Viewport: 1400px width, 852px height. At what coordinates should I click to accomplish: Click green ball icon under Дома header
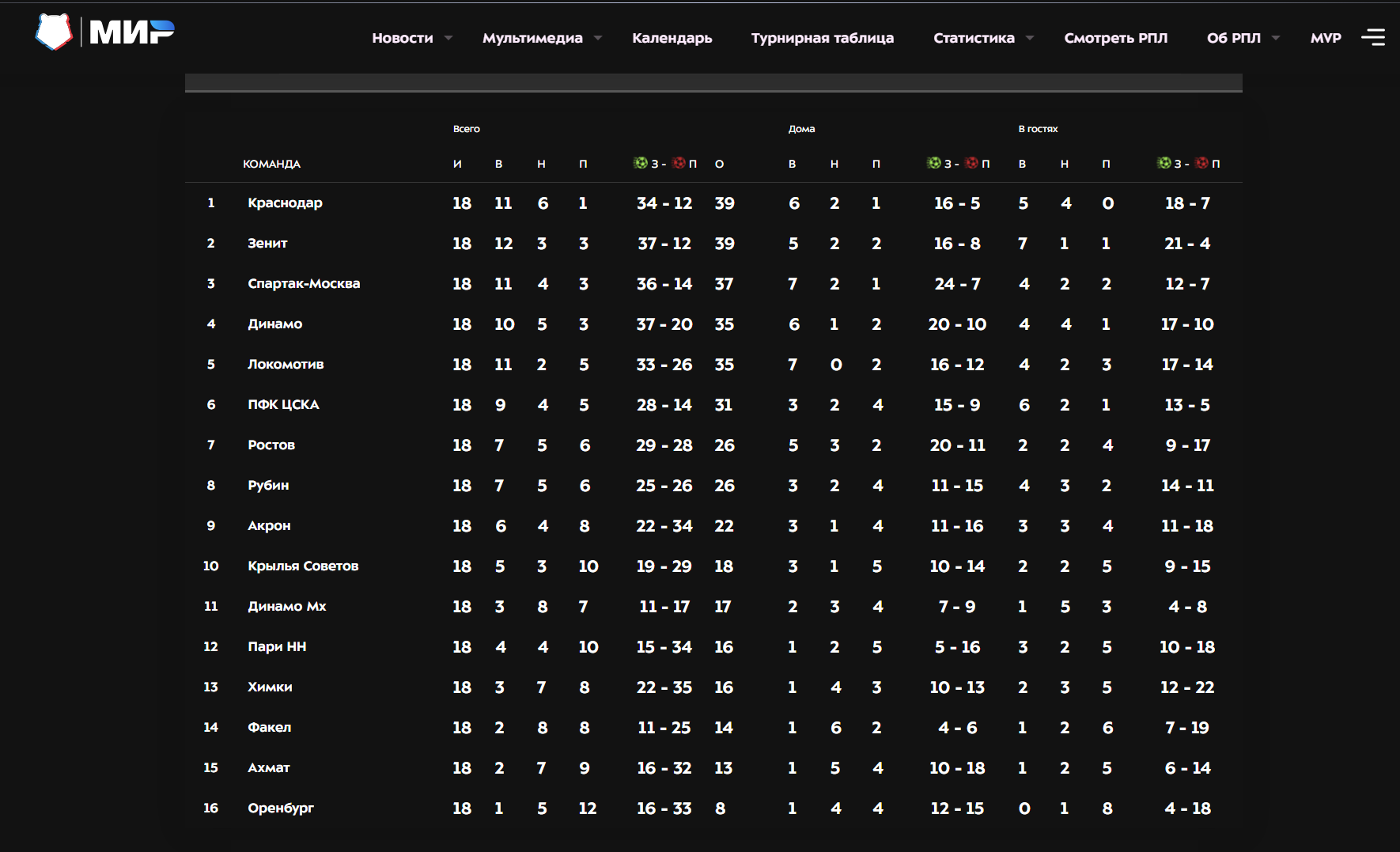pos(934,163)
